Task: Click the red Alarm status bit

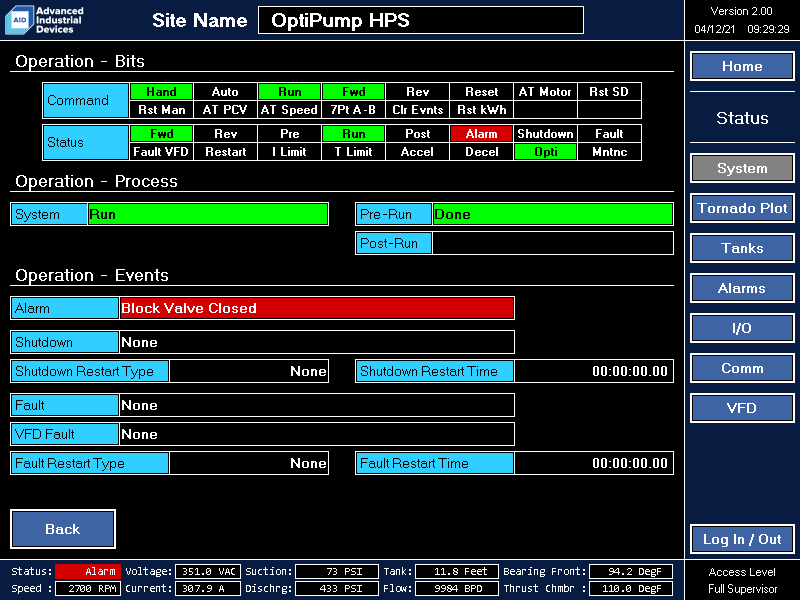Action: (x=481, y=134)
